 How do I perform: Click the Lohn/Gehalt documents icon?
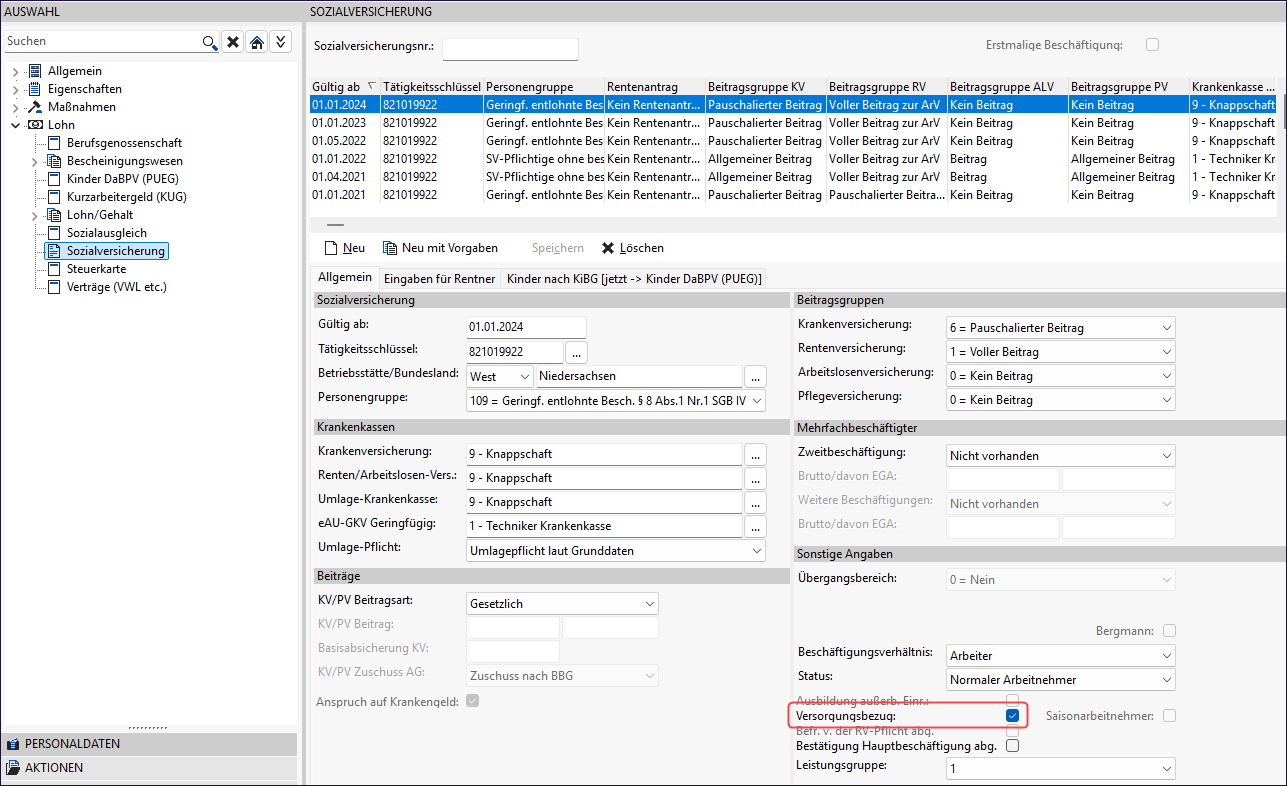pos(55,215)
